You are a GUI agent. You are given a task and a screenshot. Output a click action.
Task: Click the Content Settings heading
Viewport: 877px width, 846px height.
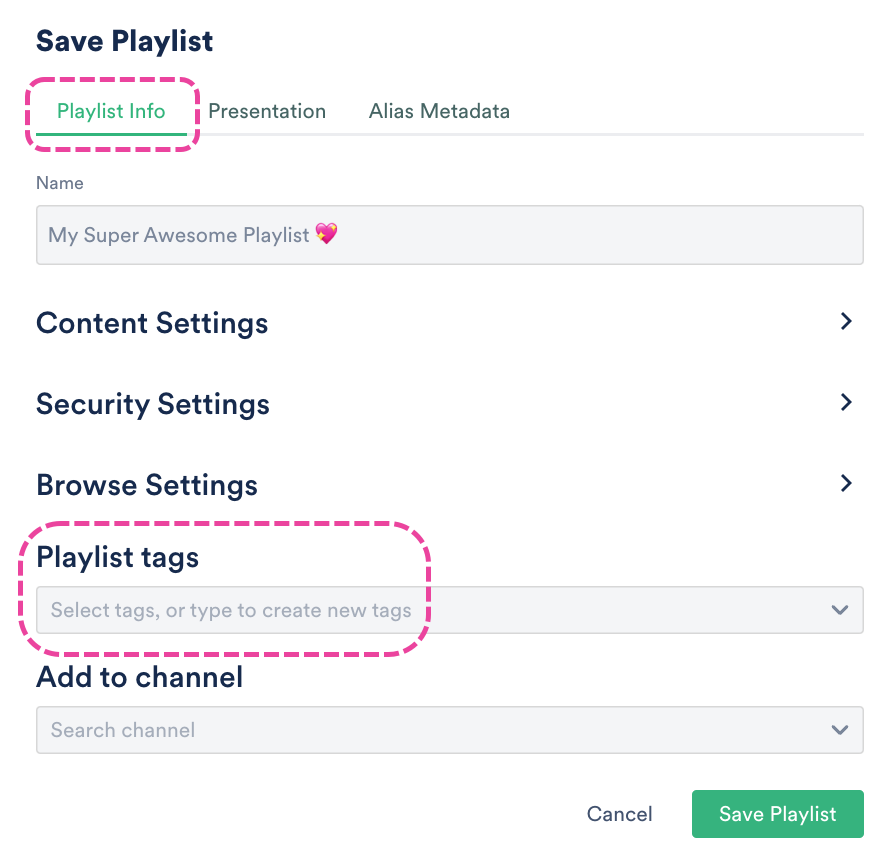[x=152, y=324]
